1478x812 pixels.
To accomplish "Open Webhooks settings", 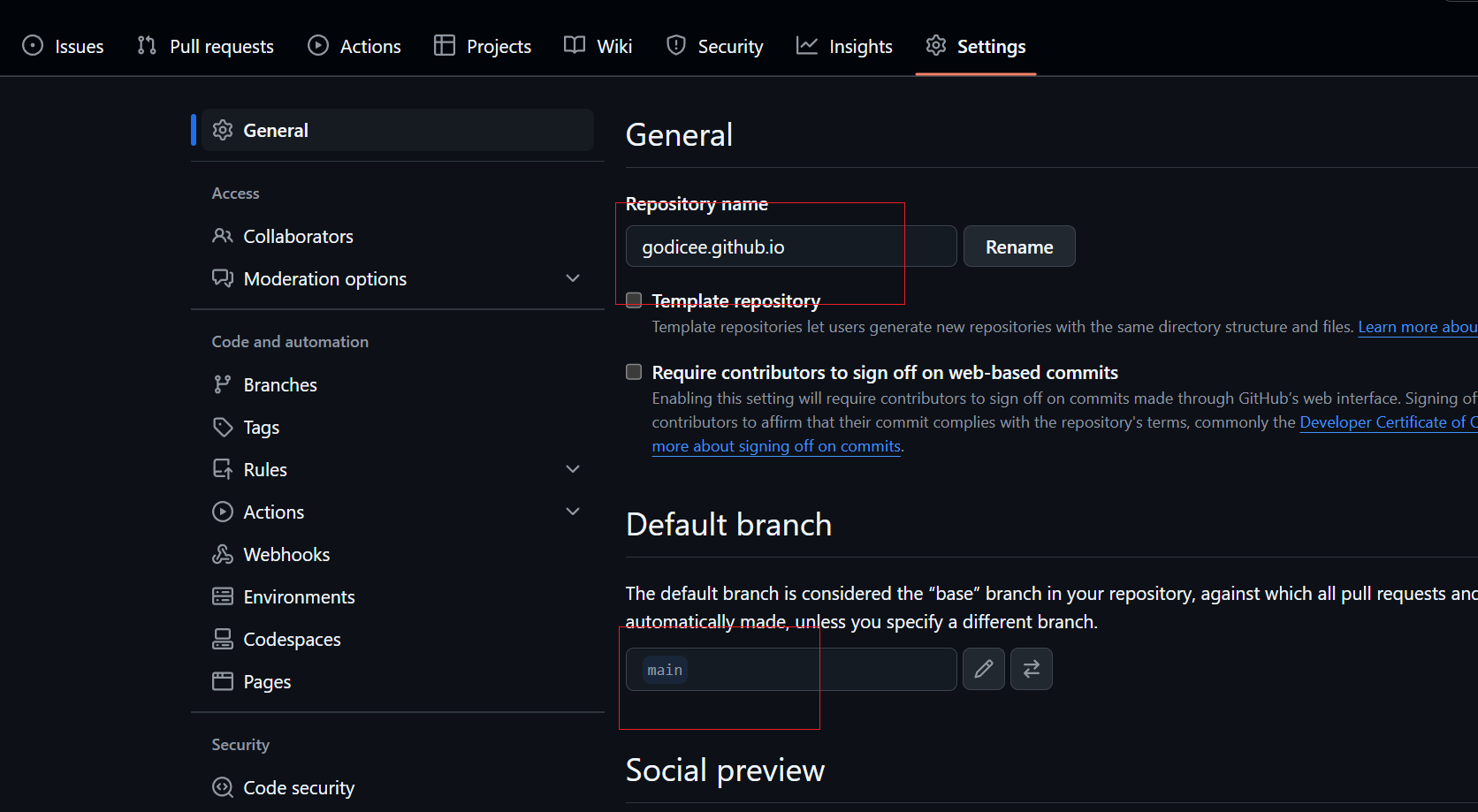I will pos(398,554).
